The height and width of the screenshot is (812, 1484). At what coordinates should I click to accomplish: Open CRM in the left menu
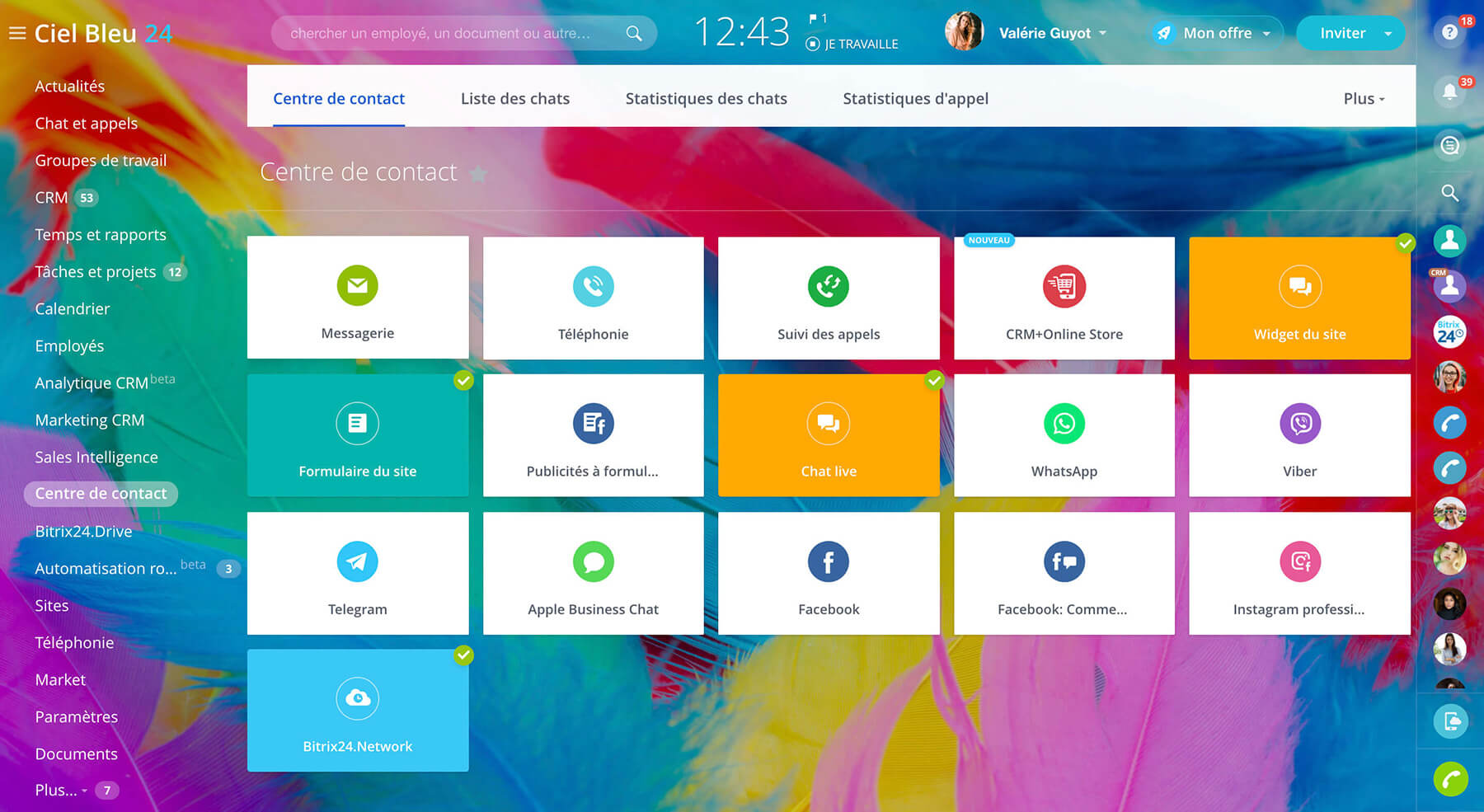pyautogui.click(x=51, y=197)
